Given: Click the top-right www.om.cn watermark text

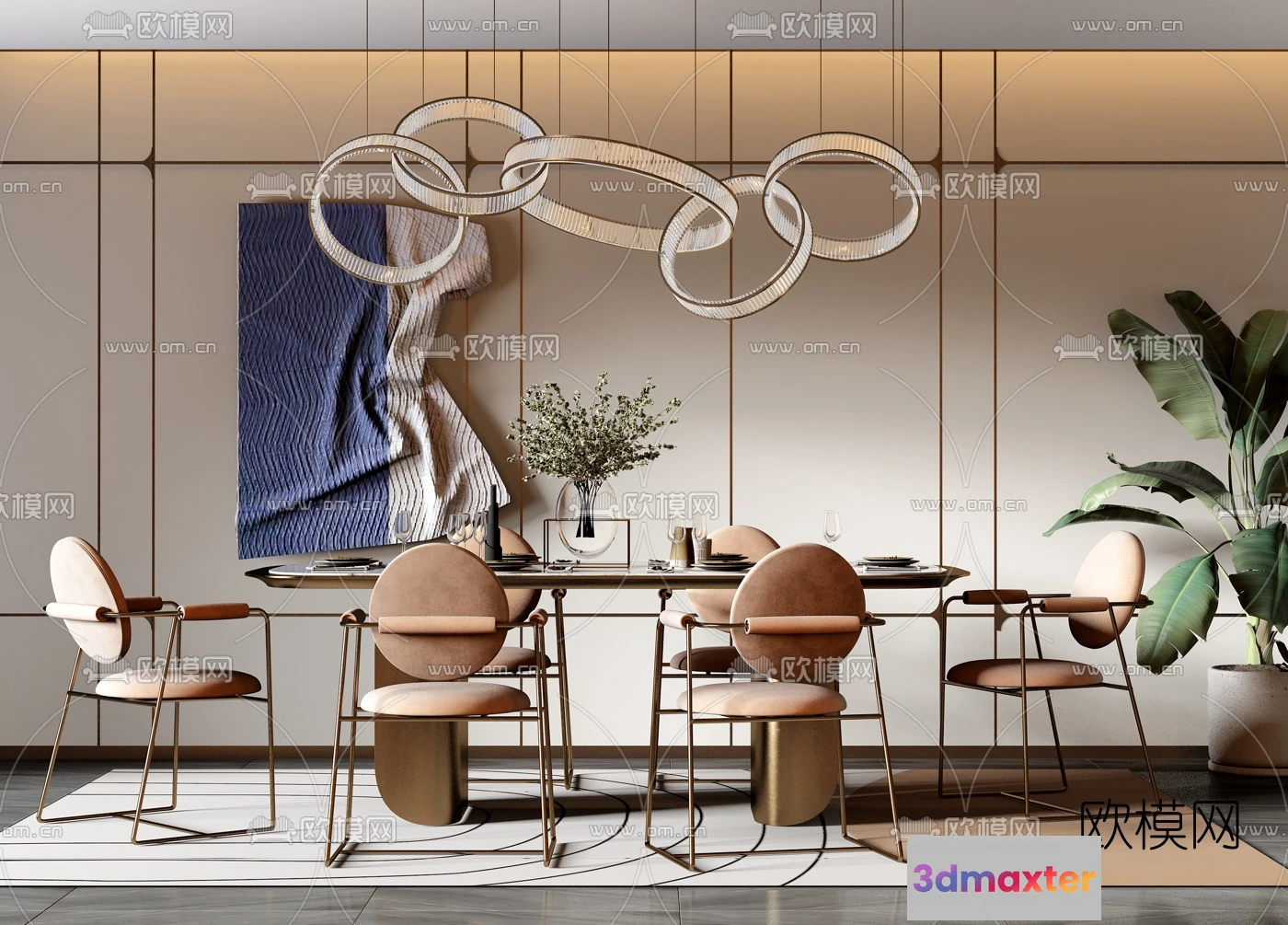Looking at the screenshot, I should click(1127, 25).
